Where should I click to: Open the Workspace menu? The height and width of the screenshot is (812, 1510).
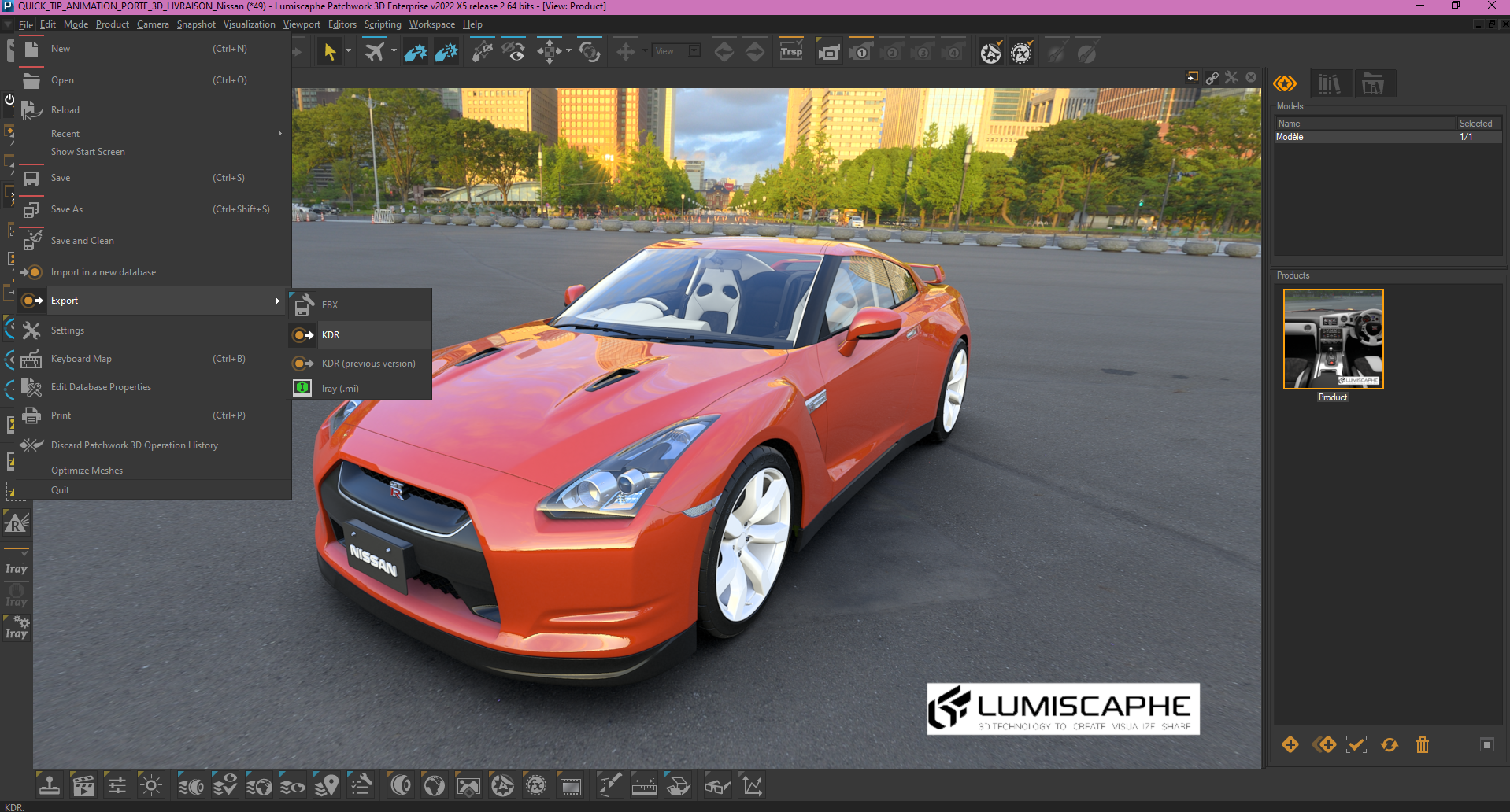(431, 24)
